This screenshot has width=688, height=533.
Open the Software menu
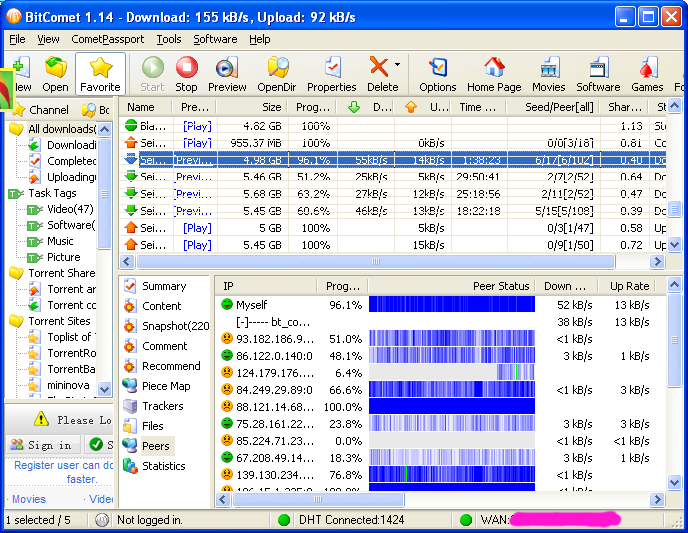pos(215,39)
